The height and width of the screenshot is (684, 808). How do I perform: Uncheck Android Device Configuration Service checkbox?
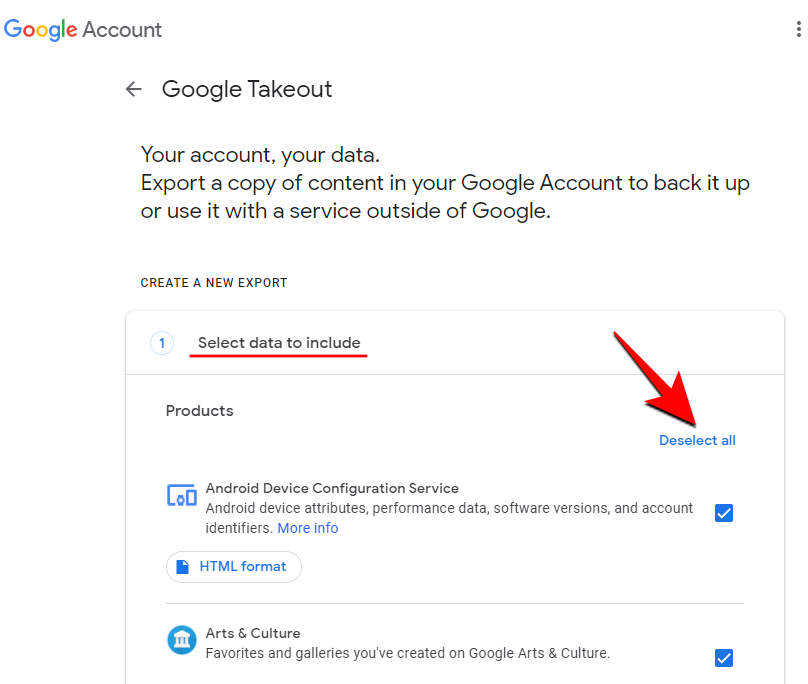[x=724, y=513]
